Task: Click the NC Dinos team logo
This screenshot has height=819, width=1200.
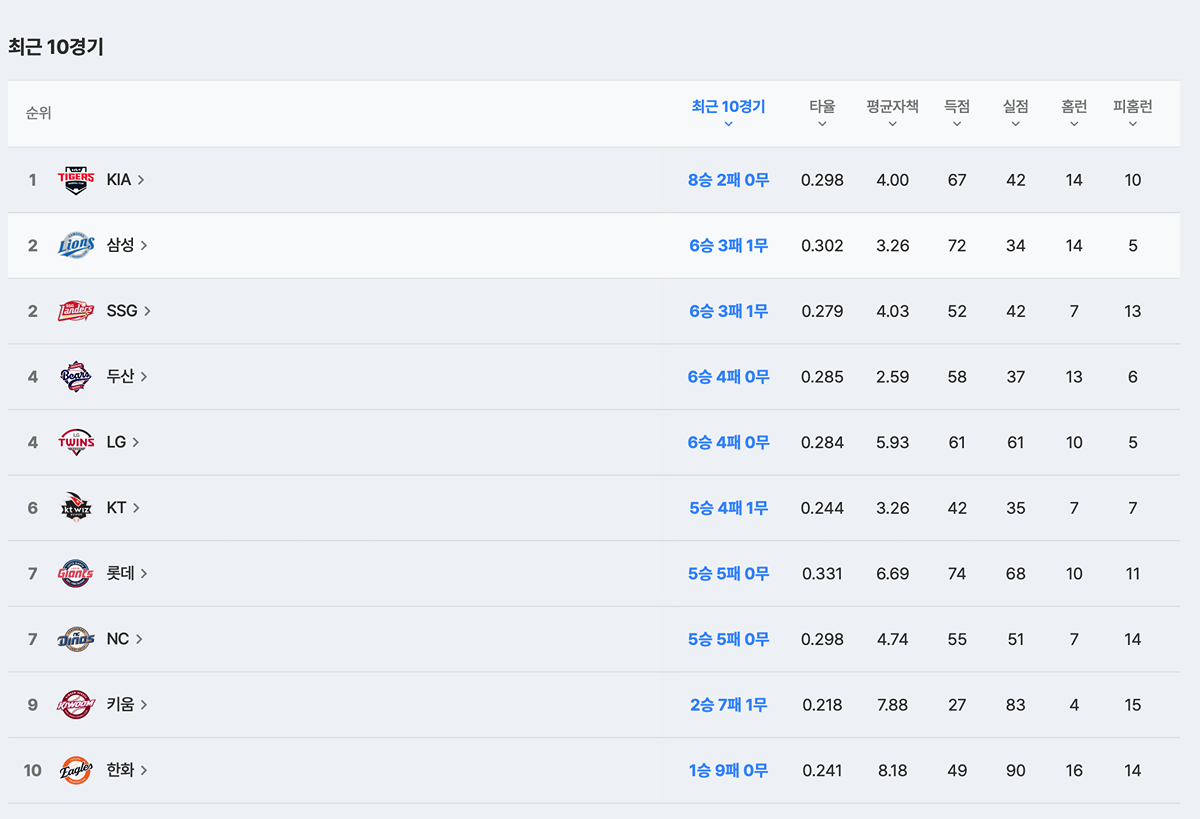Action: tap(76, 639)
